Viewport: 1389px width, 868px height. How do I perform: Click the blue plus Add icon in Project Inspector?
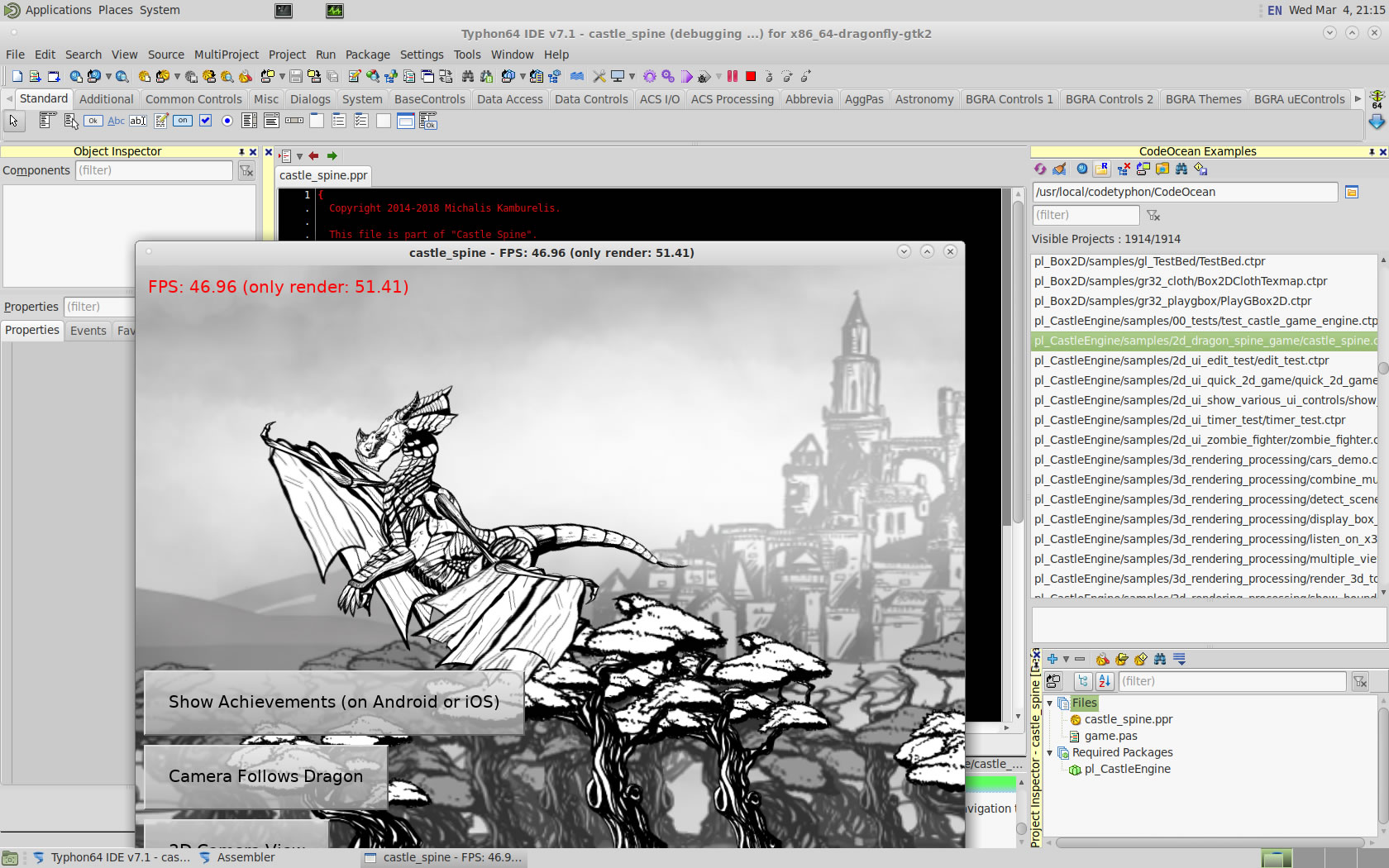[x=1052, y=659]
